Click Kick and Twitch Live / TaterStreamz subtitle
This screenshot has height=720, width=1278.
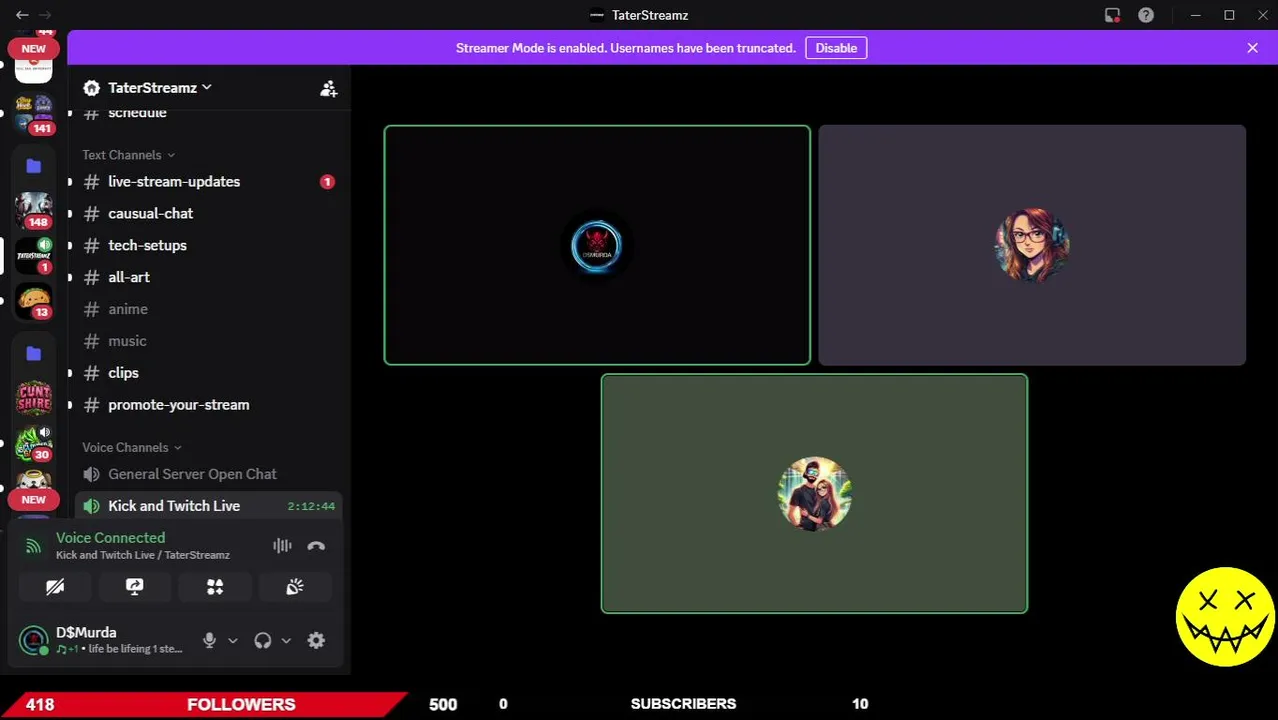[x=143, y=555]
